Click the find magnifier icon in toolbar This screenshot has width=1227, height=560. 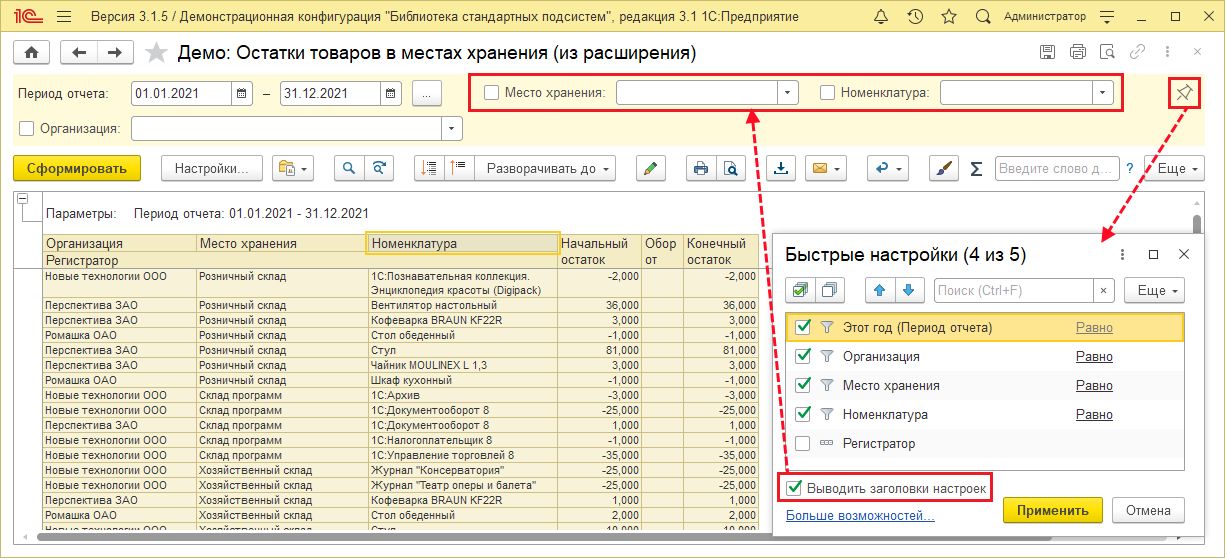click(349, 168)
